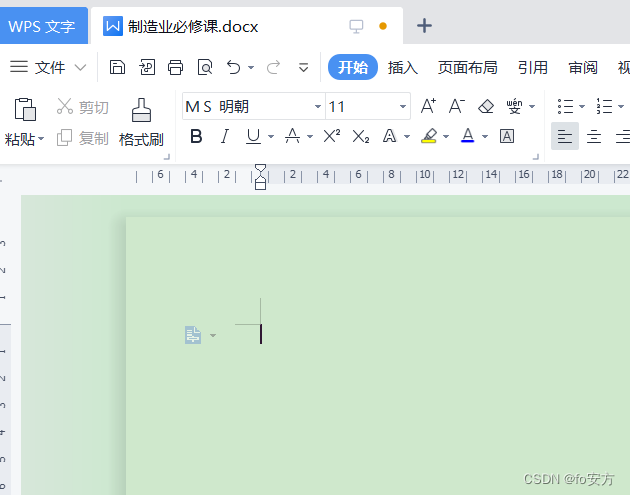Apply blue font color A swatch
This screenshot has width=630, height=495.
coord(468,136)
